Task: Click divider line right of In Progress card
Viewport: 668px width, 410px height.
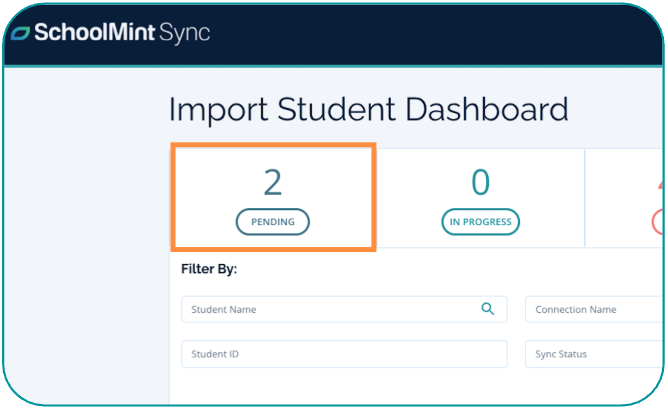Action: point(584,198)
